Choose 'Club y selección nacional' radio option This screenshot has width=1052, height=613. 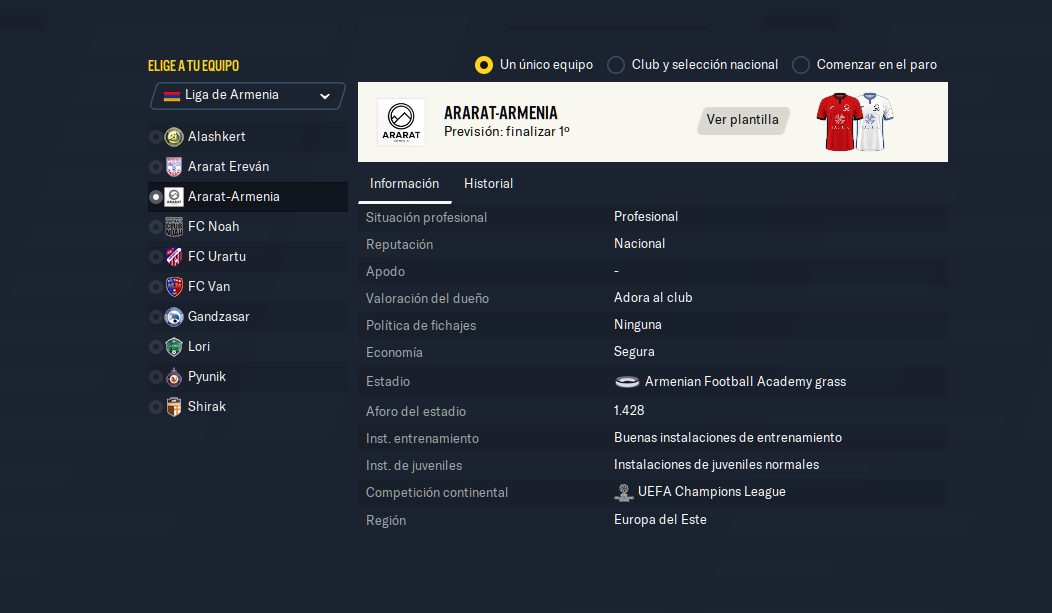616,65
